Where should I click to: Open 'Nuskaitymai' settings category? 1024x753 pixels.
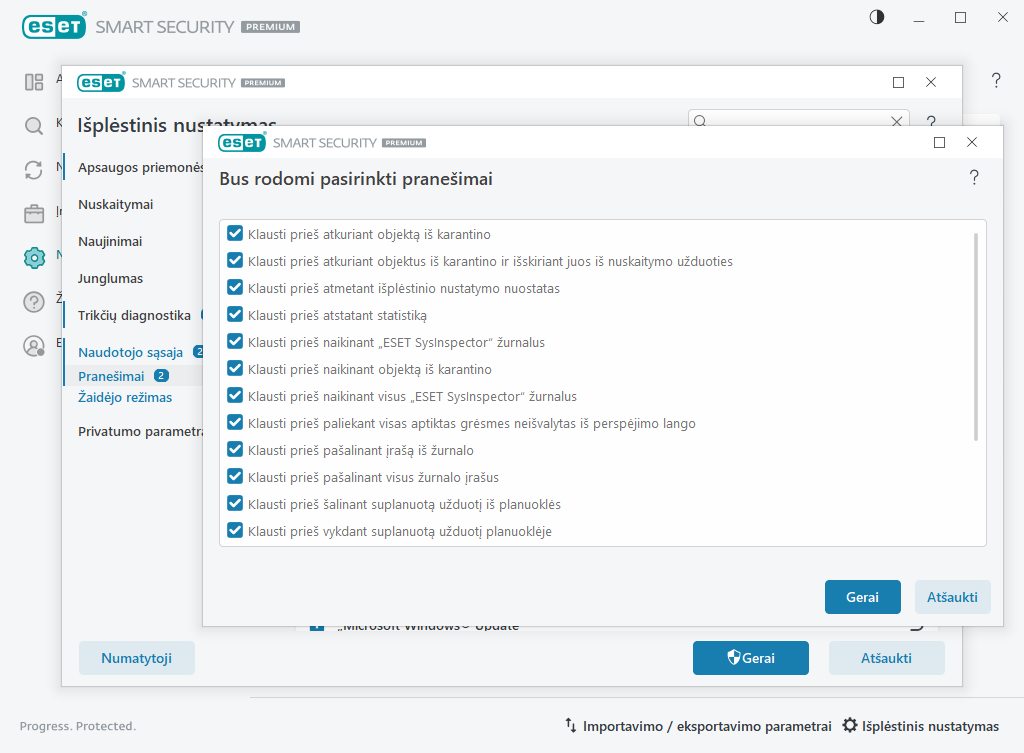[116, 204]
